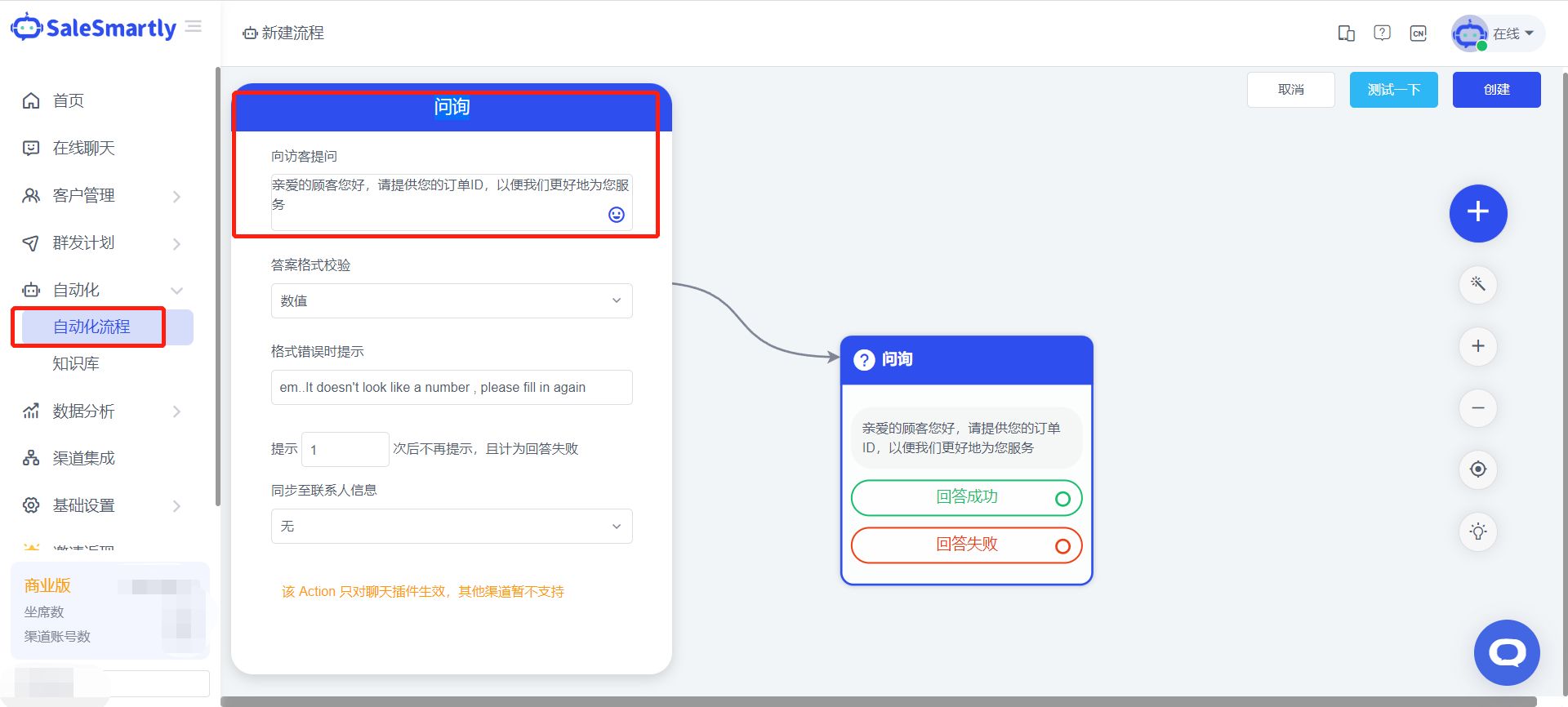Image resolution: width=1568 pixels, height=707 pixels.
Task: Open the device preview icon in header
Action: (x=1346, y=33)
